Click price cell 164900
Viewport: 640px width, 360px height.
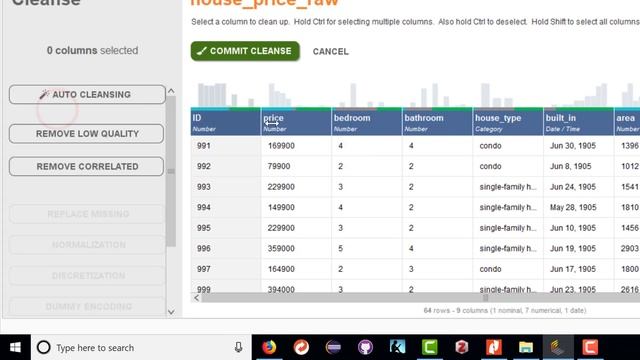click(x=296, y=269)
